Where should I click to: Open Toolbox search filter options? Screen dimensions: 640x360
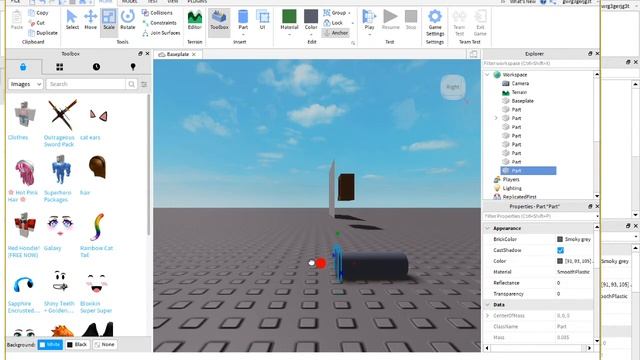(144, 84)
